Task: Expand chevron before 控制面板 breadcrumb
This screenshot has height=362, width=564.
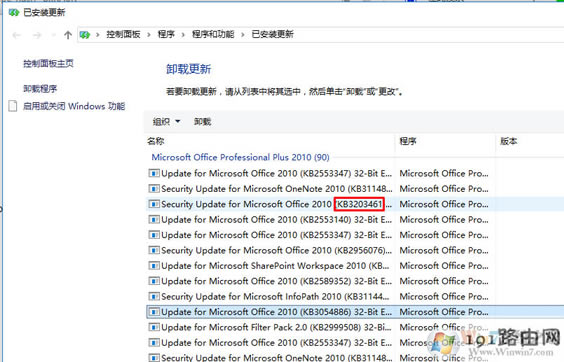Action: click(97, 35)
